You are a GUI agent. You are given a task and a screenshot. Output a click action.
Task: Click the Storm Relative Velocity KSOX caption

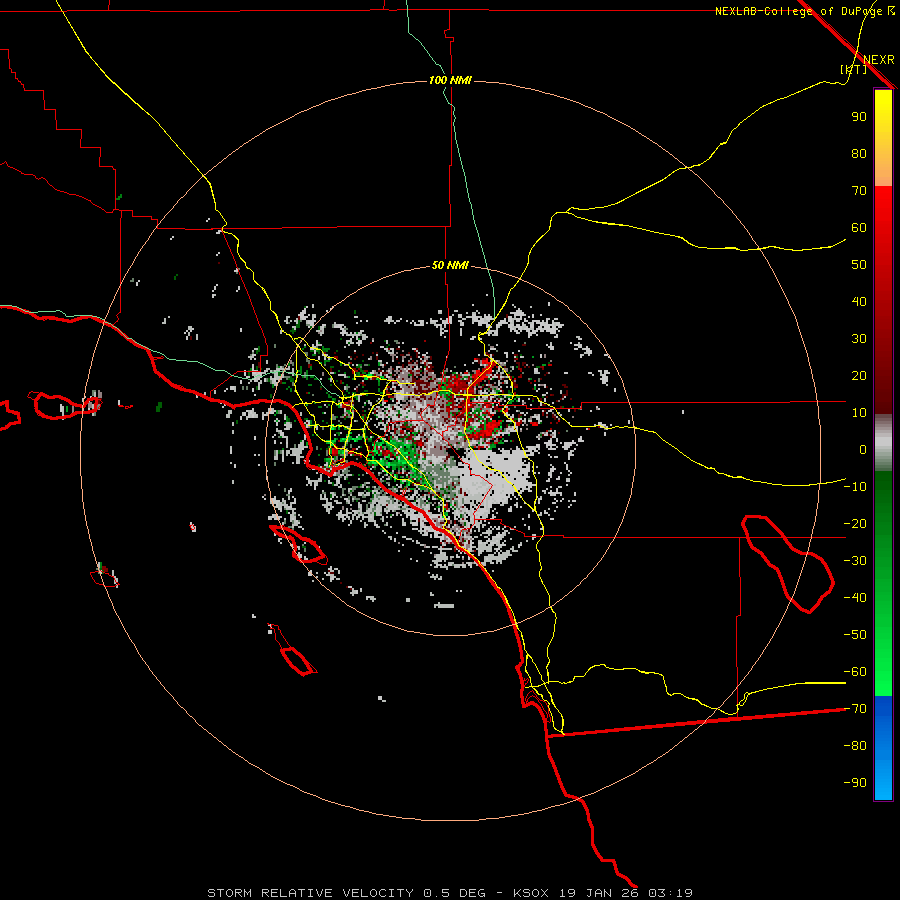coord(450,893)
